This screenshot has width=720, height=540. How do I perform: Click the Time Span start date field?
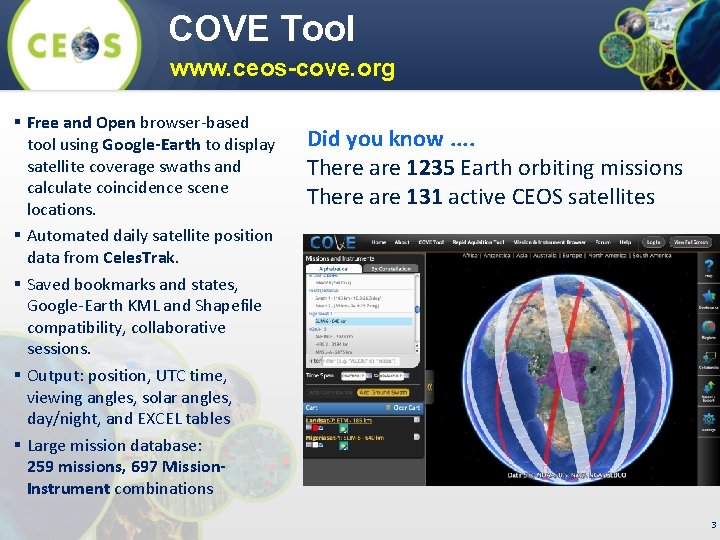point(353,376)
